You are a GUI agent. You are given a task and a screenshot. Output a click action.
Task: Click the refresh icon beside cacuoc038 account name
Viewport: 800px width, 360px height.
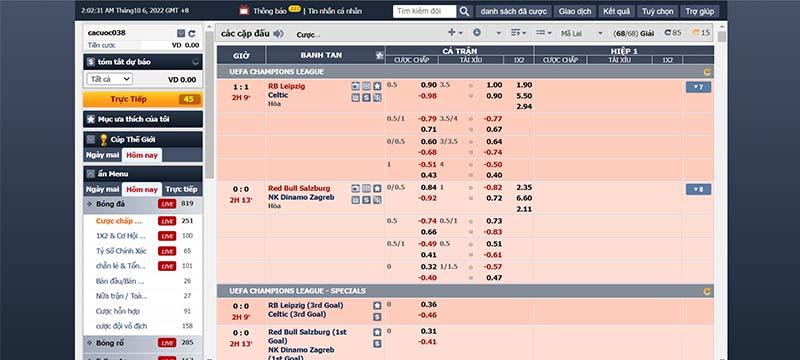point(192,33)
